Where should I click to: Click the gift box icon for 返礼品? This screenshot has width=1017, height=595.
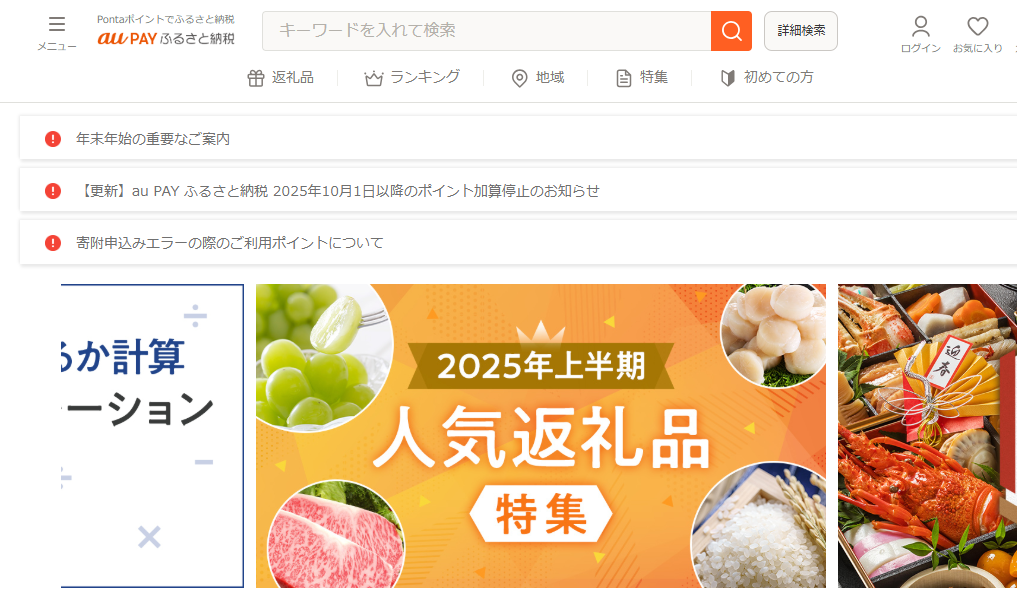coord(256,79)
